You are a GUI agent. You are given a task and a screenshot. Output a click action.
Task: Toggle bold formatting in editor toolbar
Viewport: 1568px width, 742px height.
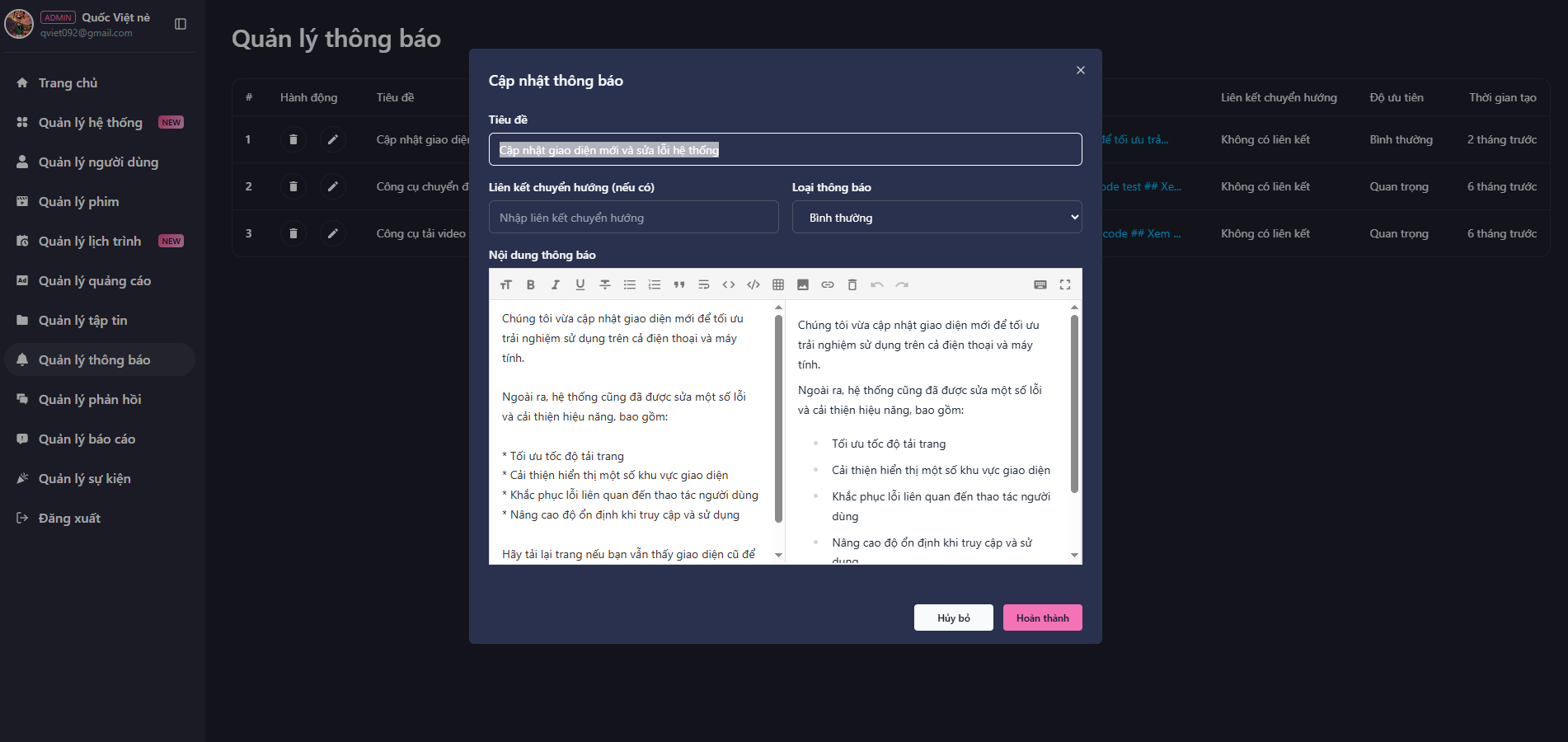pos(531,284)
